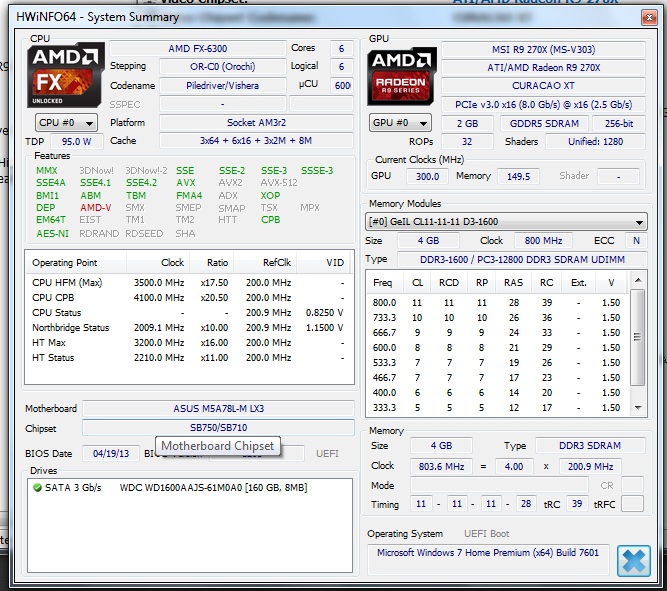Click the memory timings scrollbar thumb
The height and width of the screenshot is (591, 667).
coord(637,337)
